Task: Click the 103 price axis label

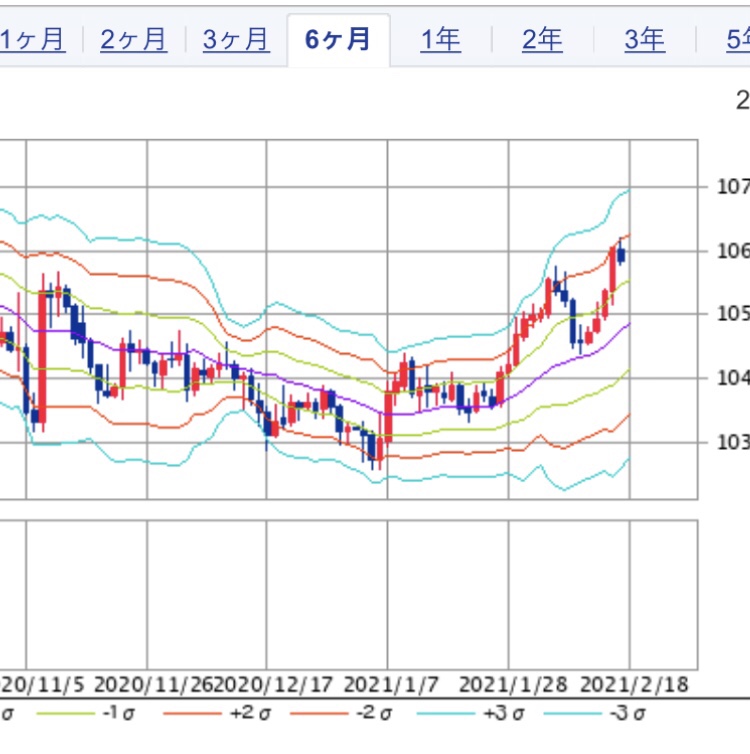Action: tap(732, 441)
